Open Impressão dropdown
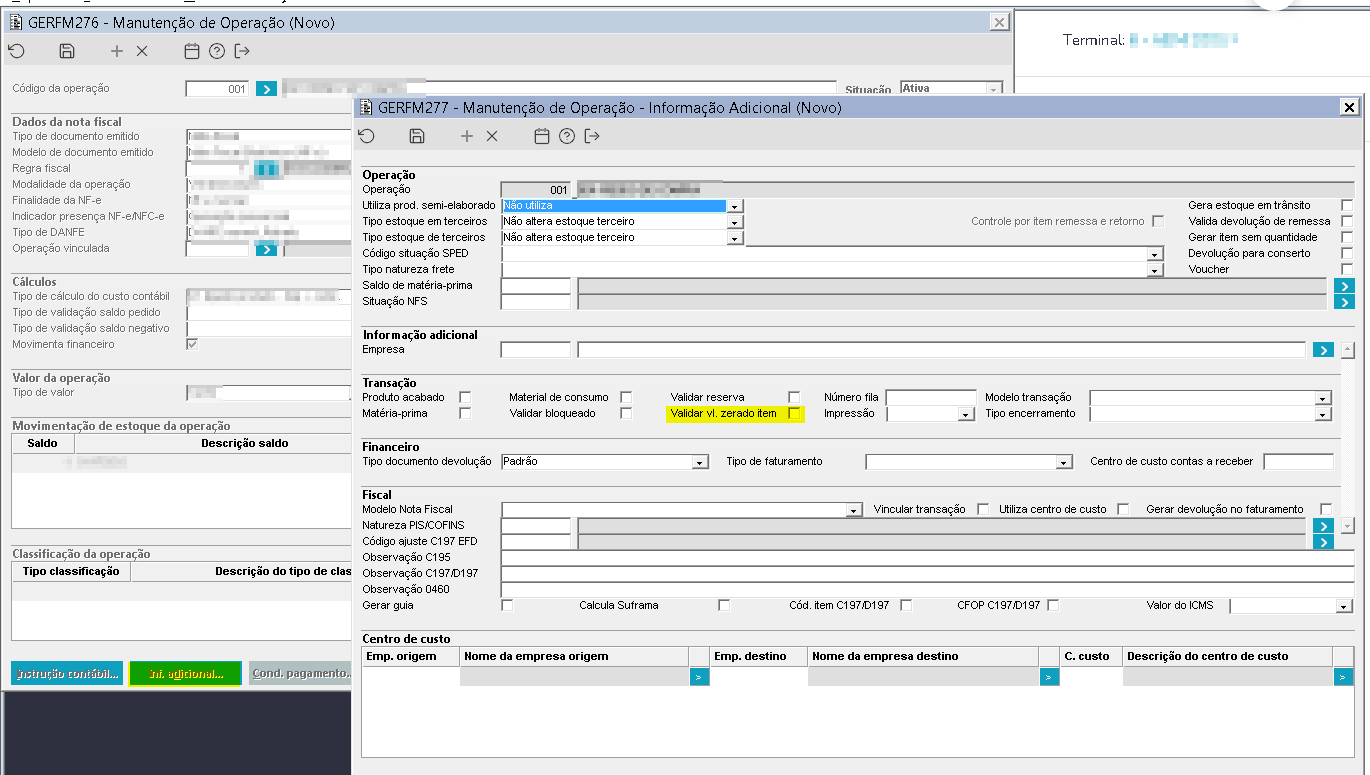Image resolution: width=1370 pixels, height=775 pixels. [966, 414]
